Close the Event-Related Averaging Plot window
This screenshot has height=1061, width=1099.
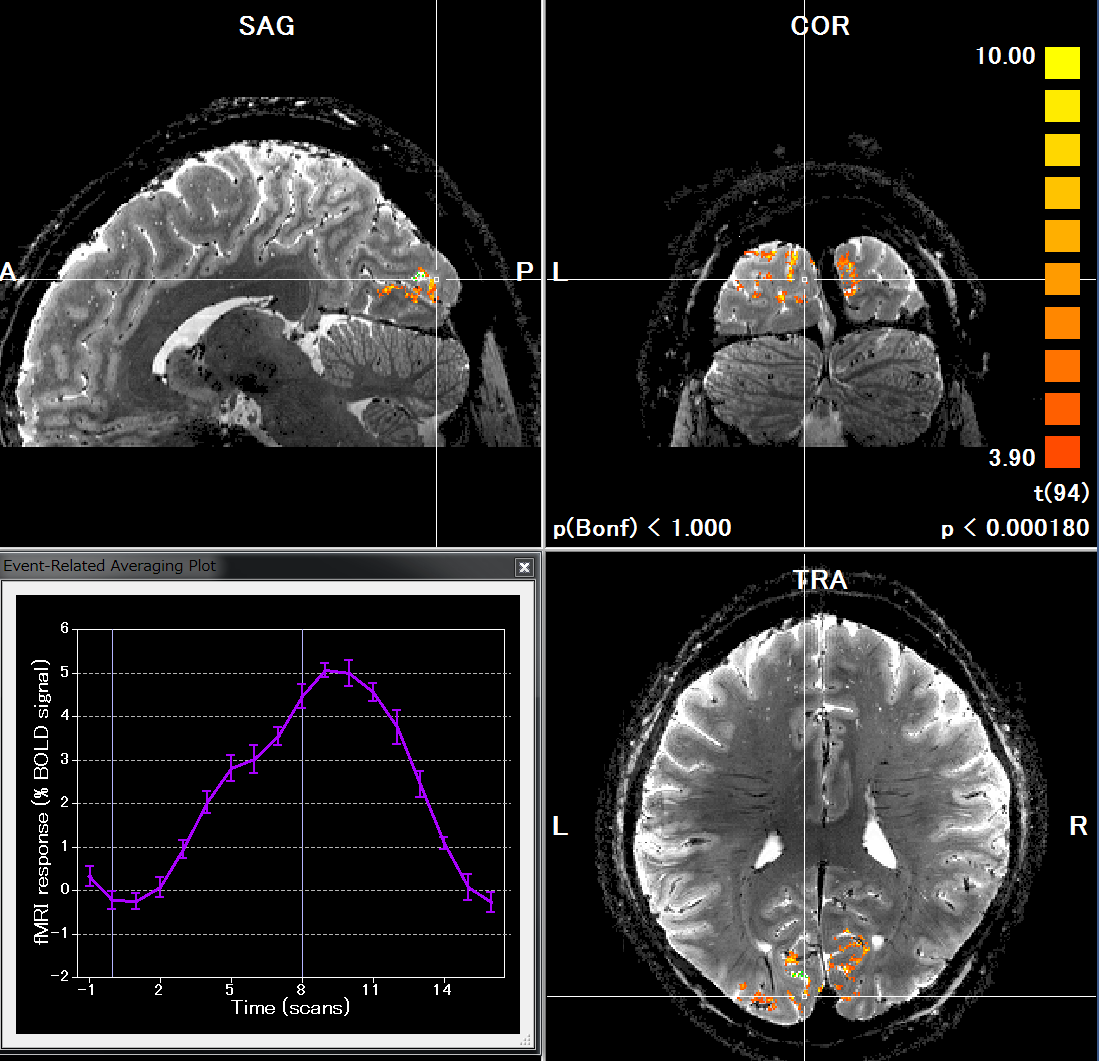523,567
